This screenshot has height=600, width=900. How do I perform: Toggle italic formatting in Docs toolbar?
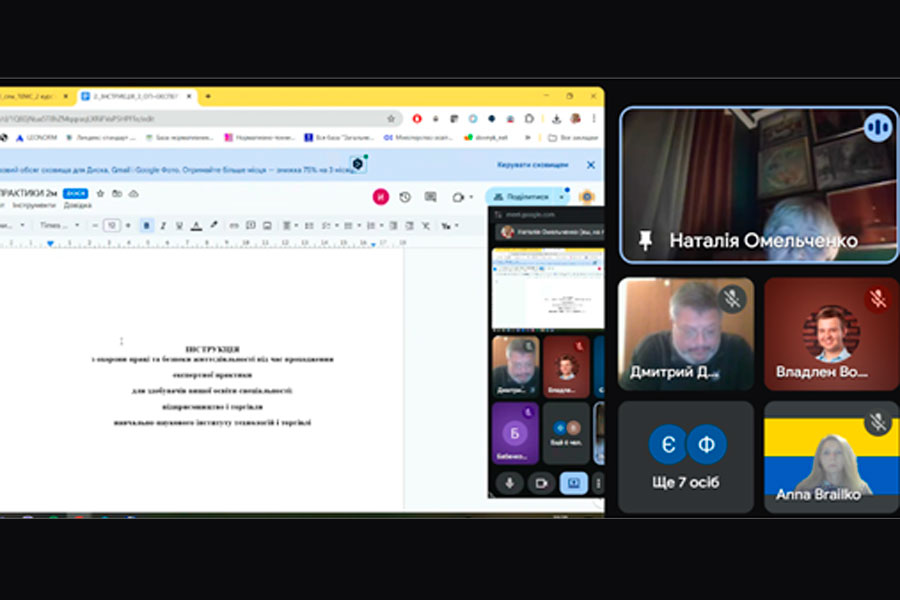(163, 226)
